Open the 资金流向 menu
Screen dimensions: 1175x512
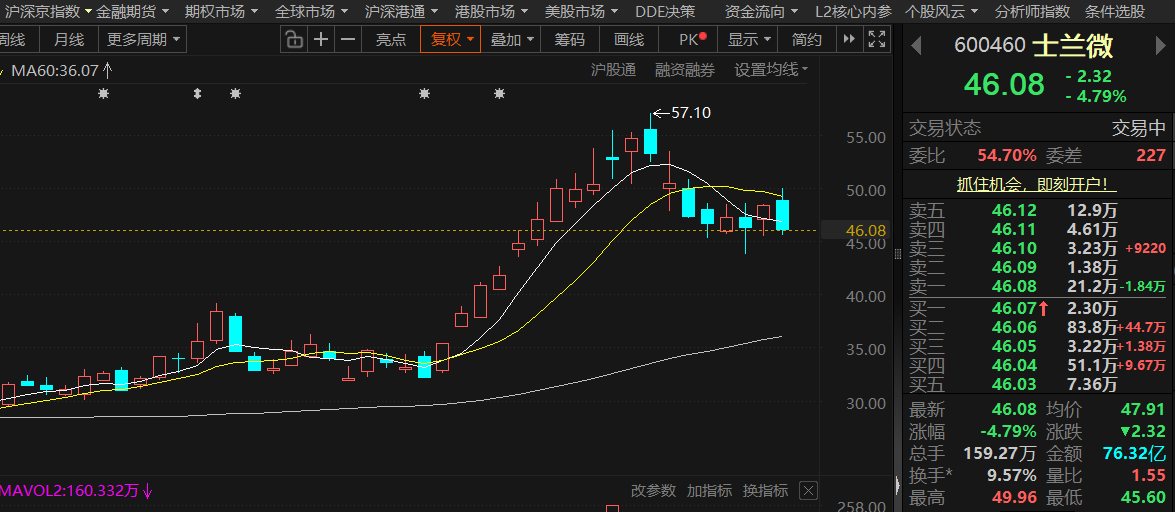[761, 11]
